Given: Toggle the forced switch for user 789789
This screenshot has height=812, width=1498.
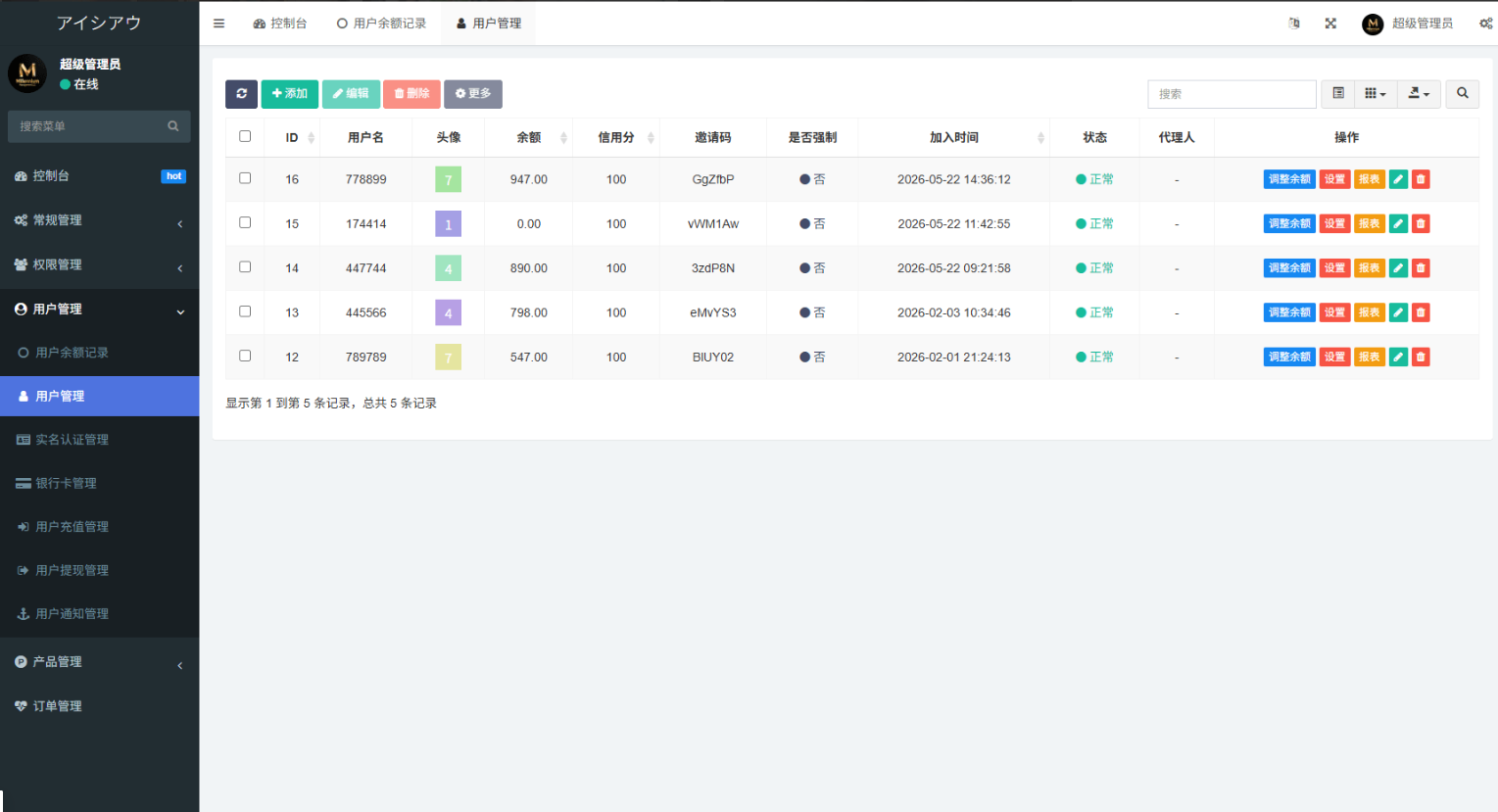Looking at the screenshot, I should pos(812,358).
